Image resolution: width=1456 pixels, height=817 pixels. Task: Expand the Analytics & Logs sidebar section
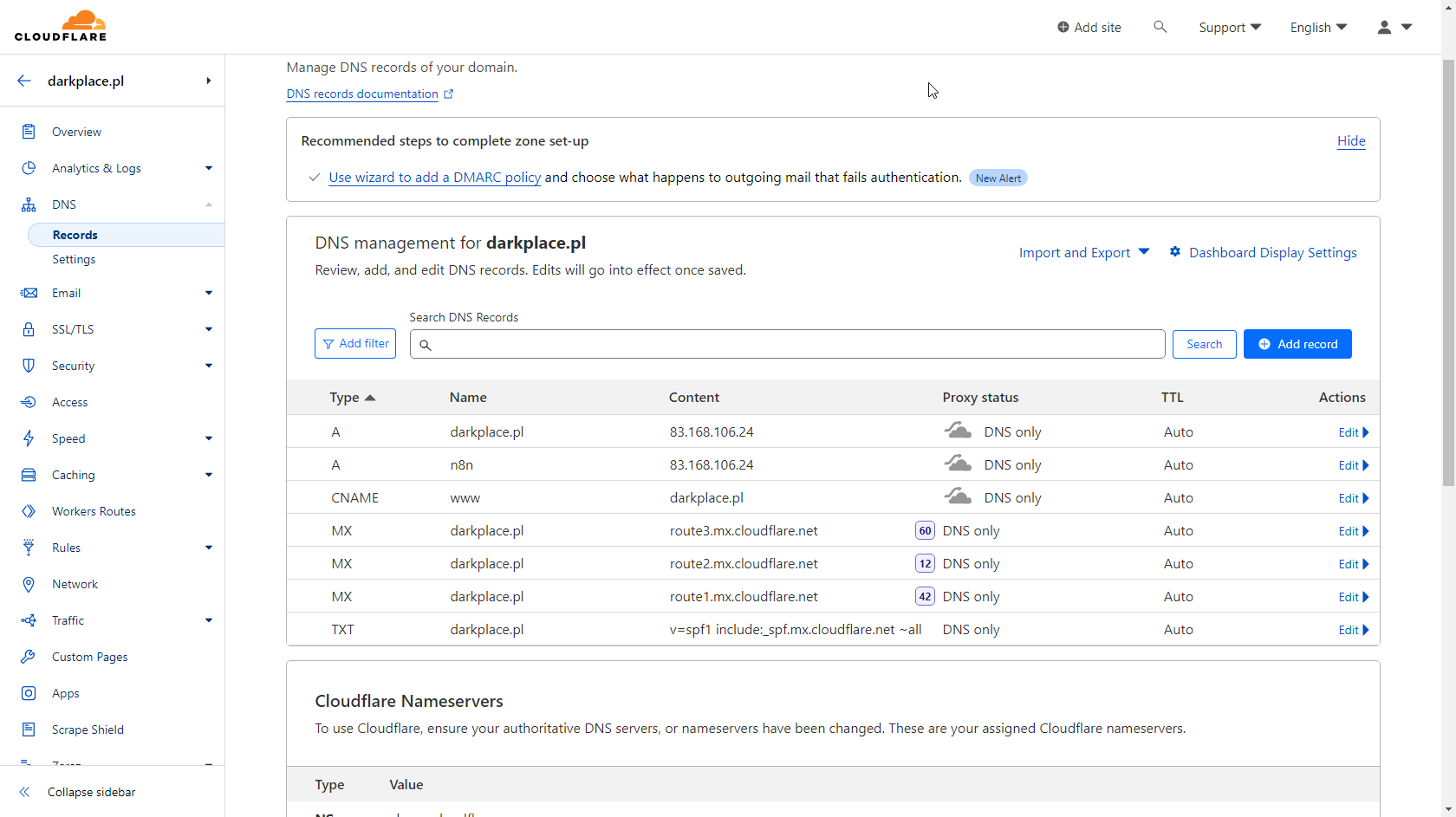click(x=130, y=168)
